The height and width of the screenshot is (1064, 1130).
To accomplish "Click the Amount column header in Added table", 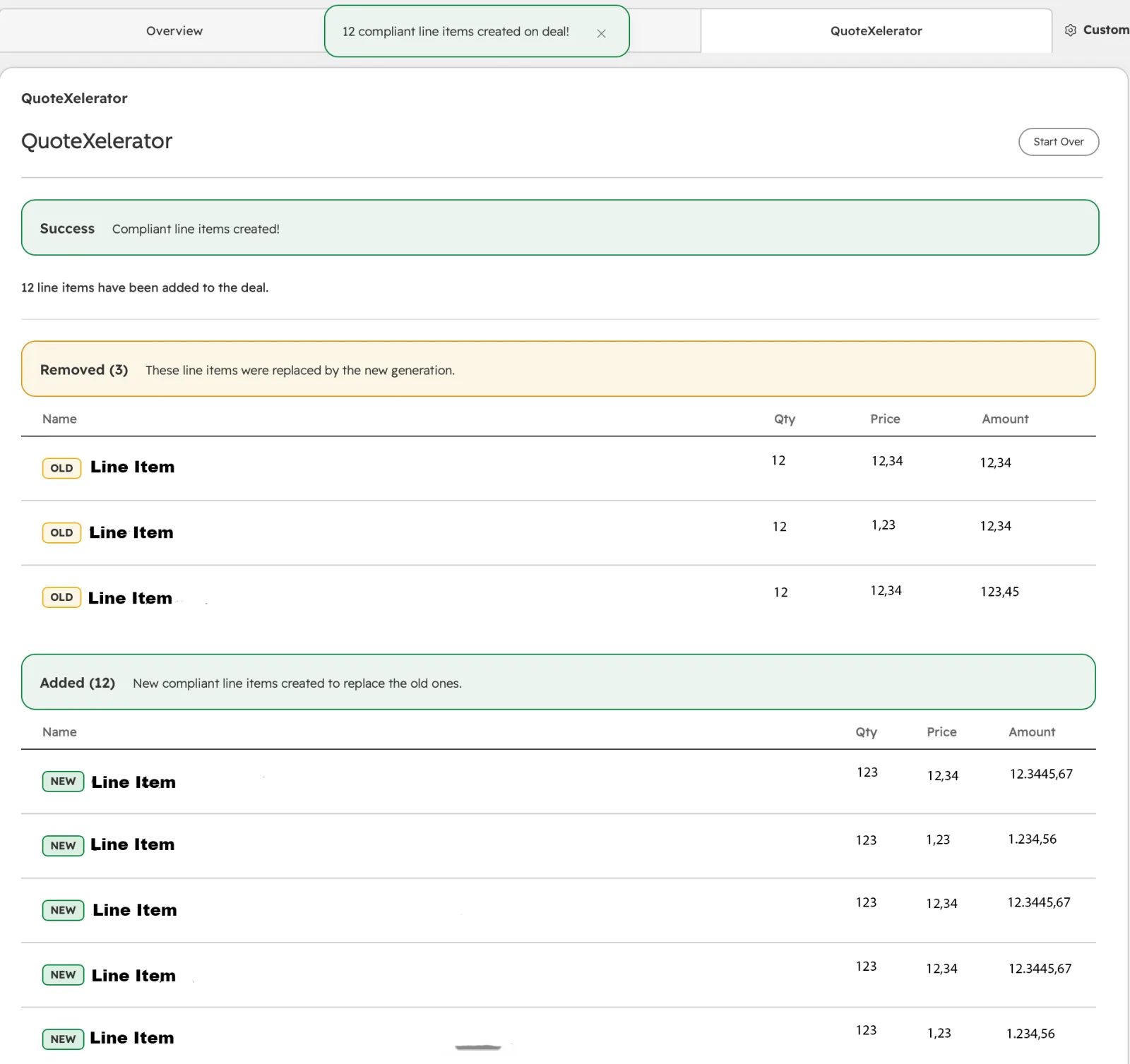I will [x=1032, y=732].
